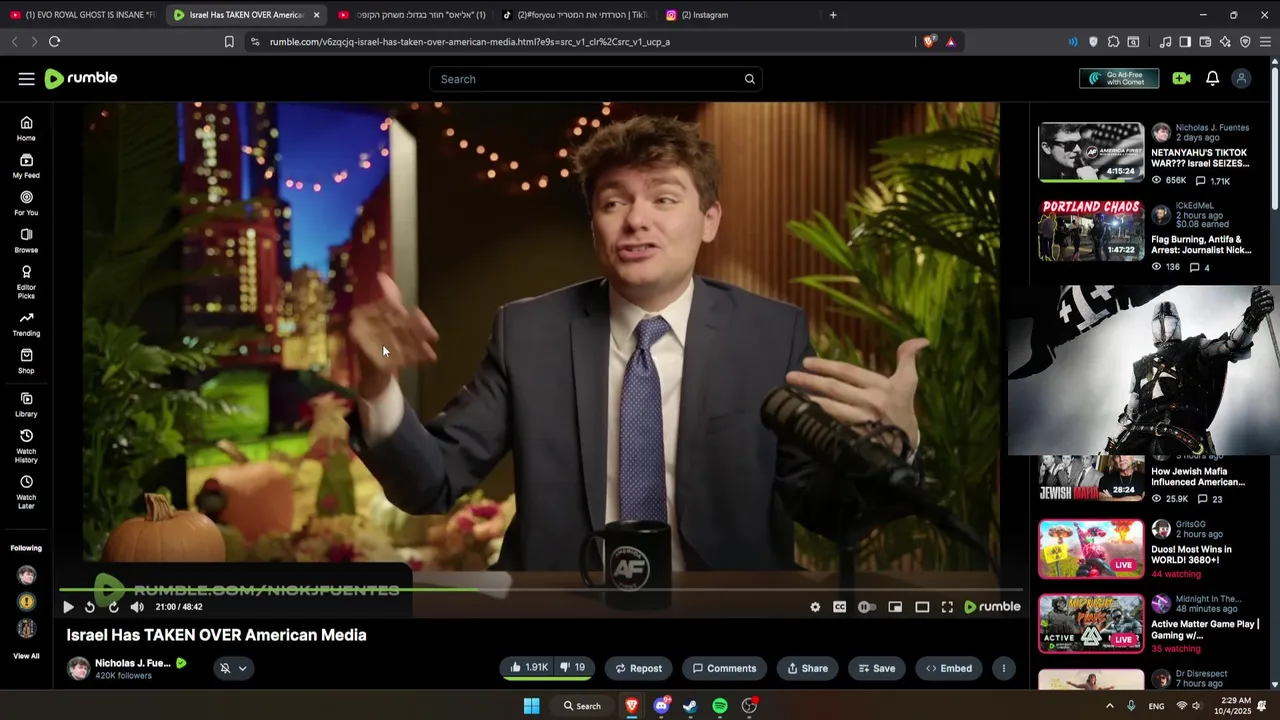Open Brave main menu hamburger
This screenshot has width=1280, height=720.
pos(1265,42)
